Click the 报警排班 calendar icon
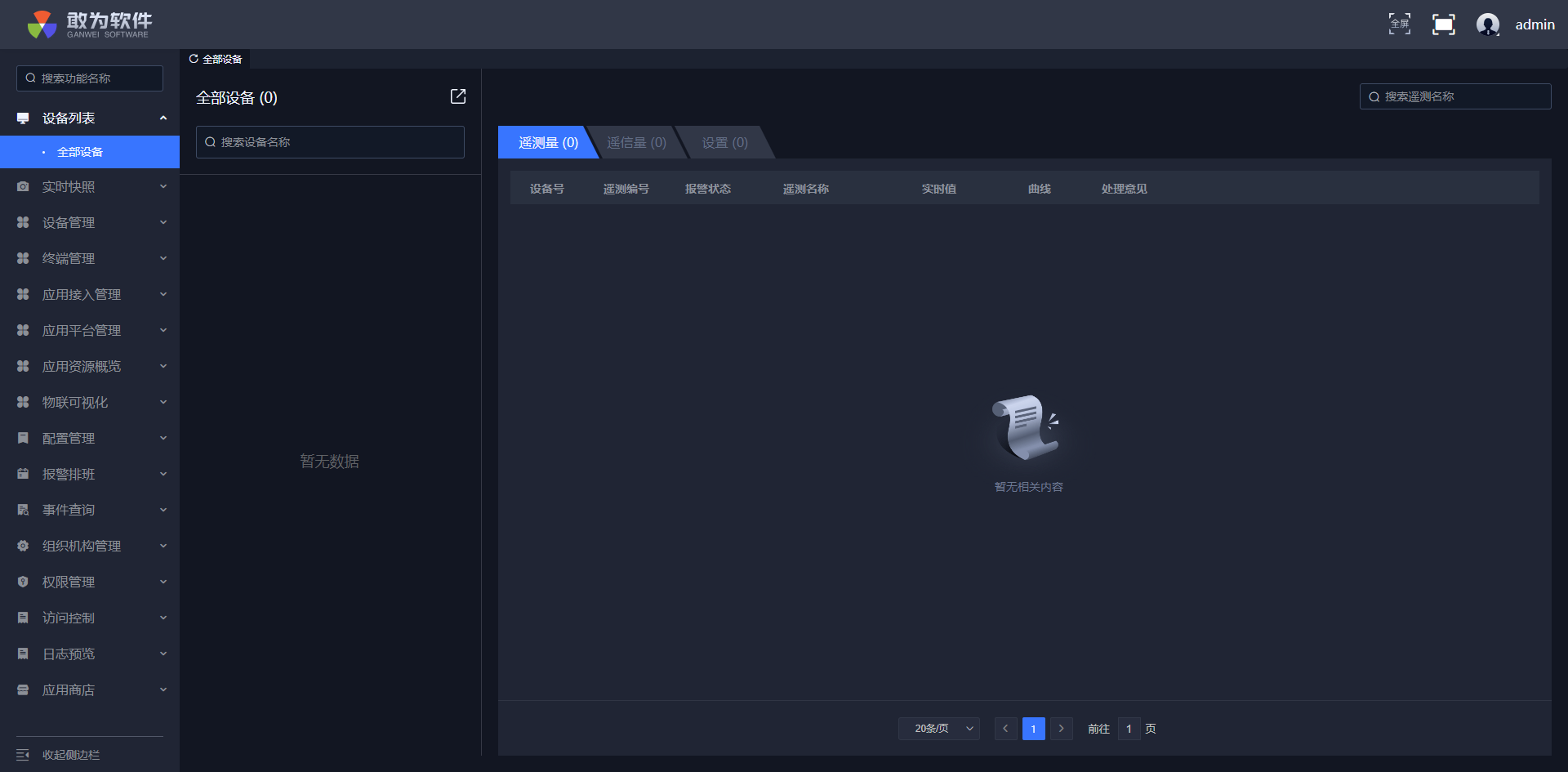Screen dimensions: 1568x772 23,475
